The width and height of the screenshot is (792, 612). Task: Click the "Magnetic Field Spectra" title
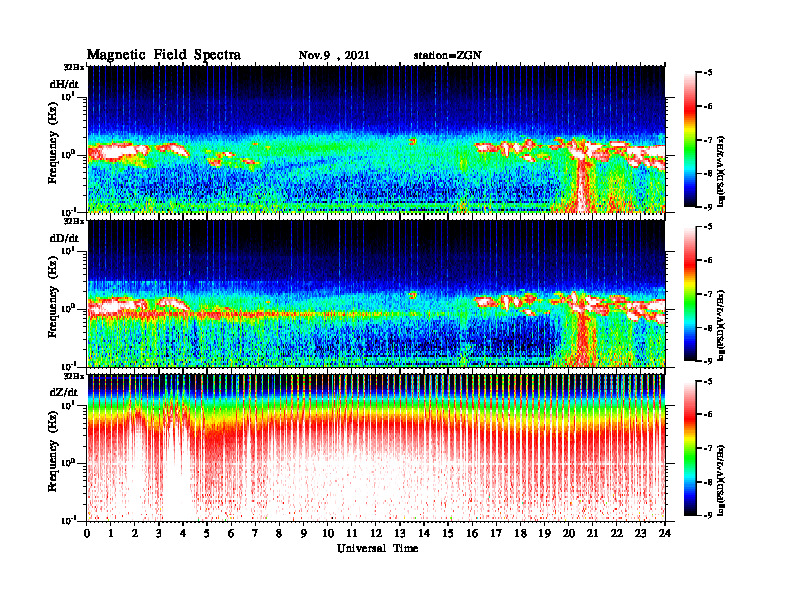tap(164, 55)
